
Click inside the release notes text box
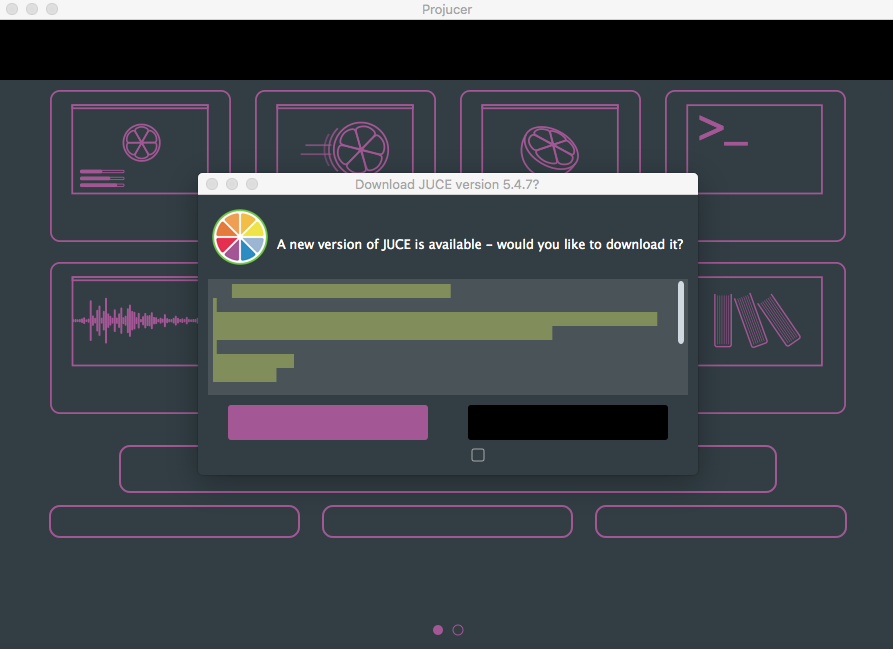[448, 336]
